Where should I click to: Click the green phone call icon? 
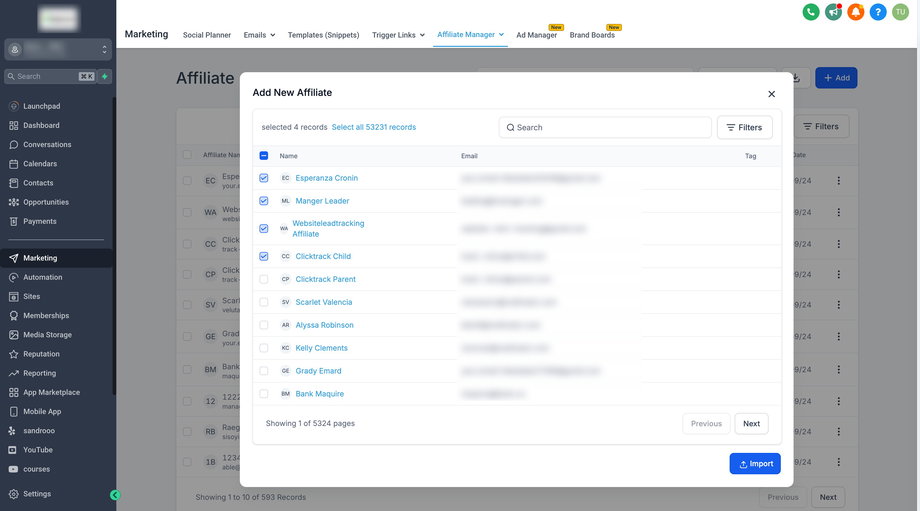pyautogui.click(x=811, y=12)
